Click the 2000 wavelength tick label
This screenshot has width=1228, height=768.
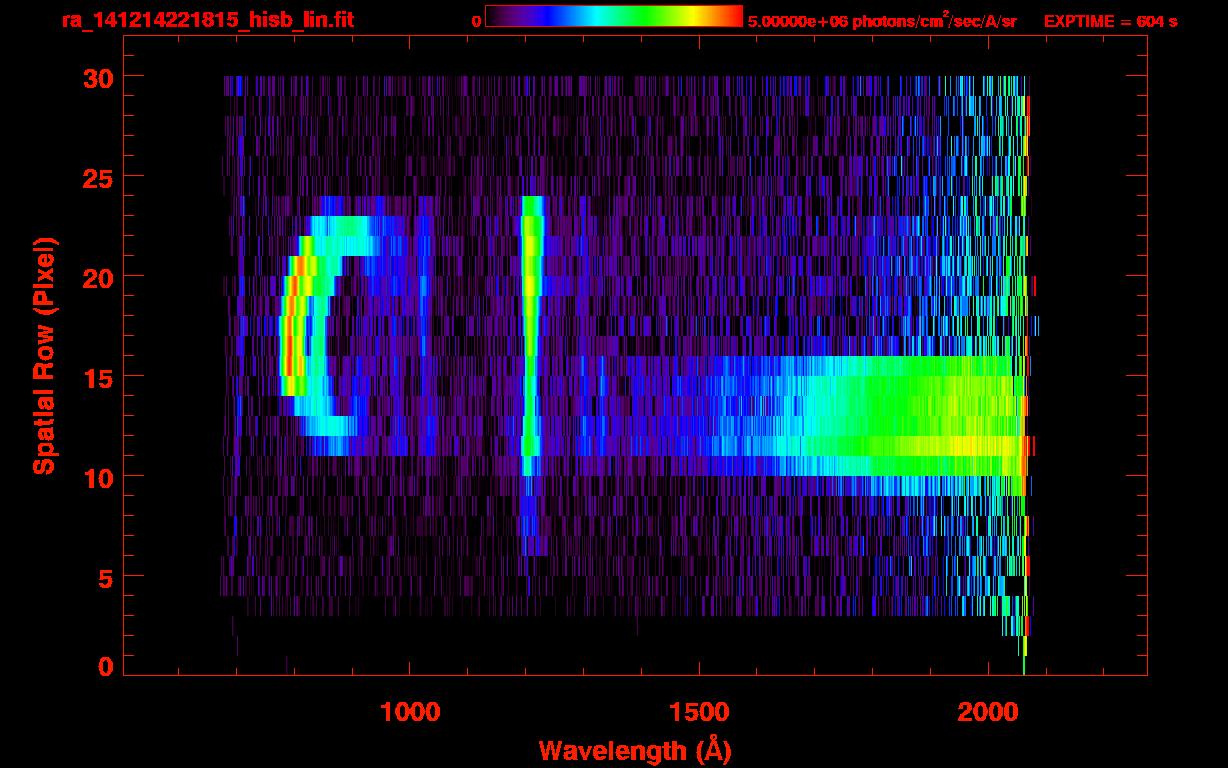click(x=986, y=712)
